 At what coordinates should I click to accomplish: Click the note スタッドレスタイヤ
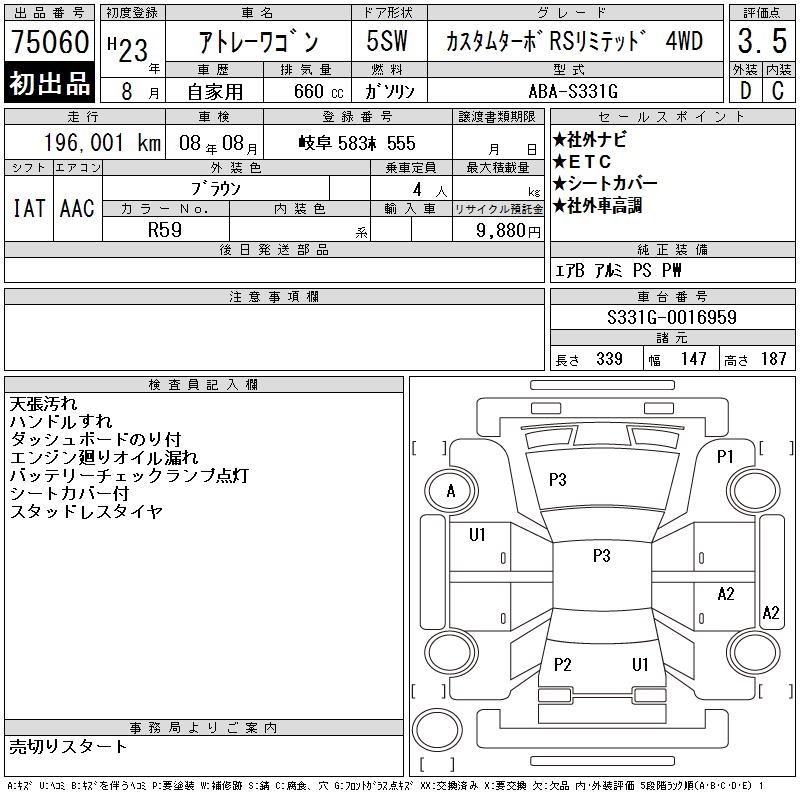pos(86,511)
